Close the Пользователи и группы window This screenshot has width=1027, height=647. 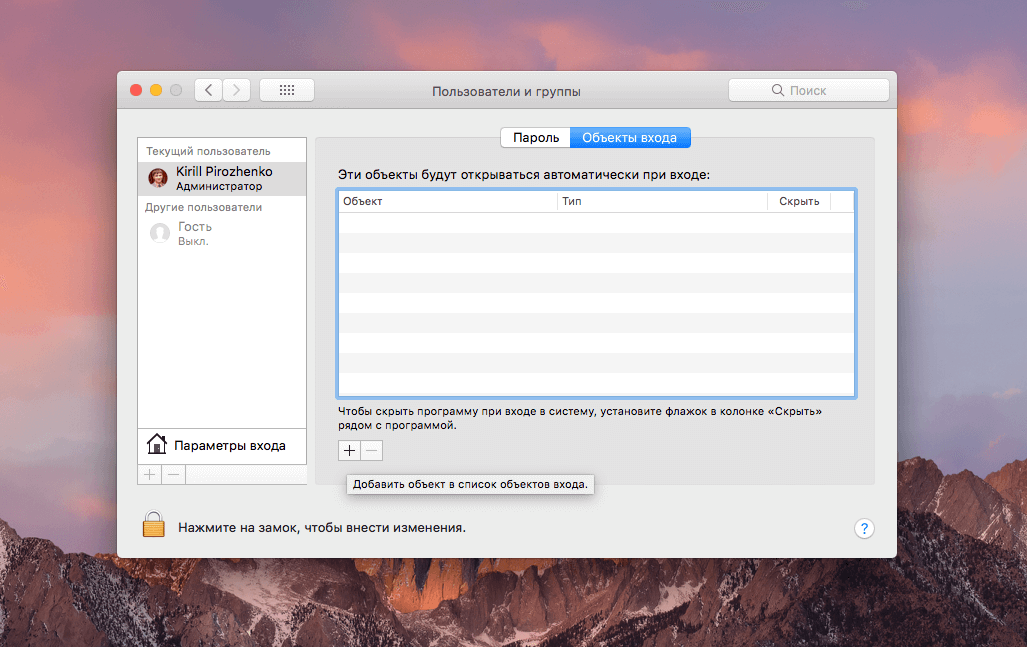(136, 90)
